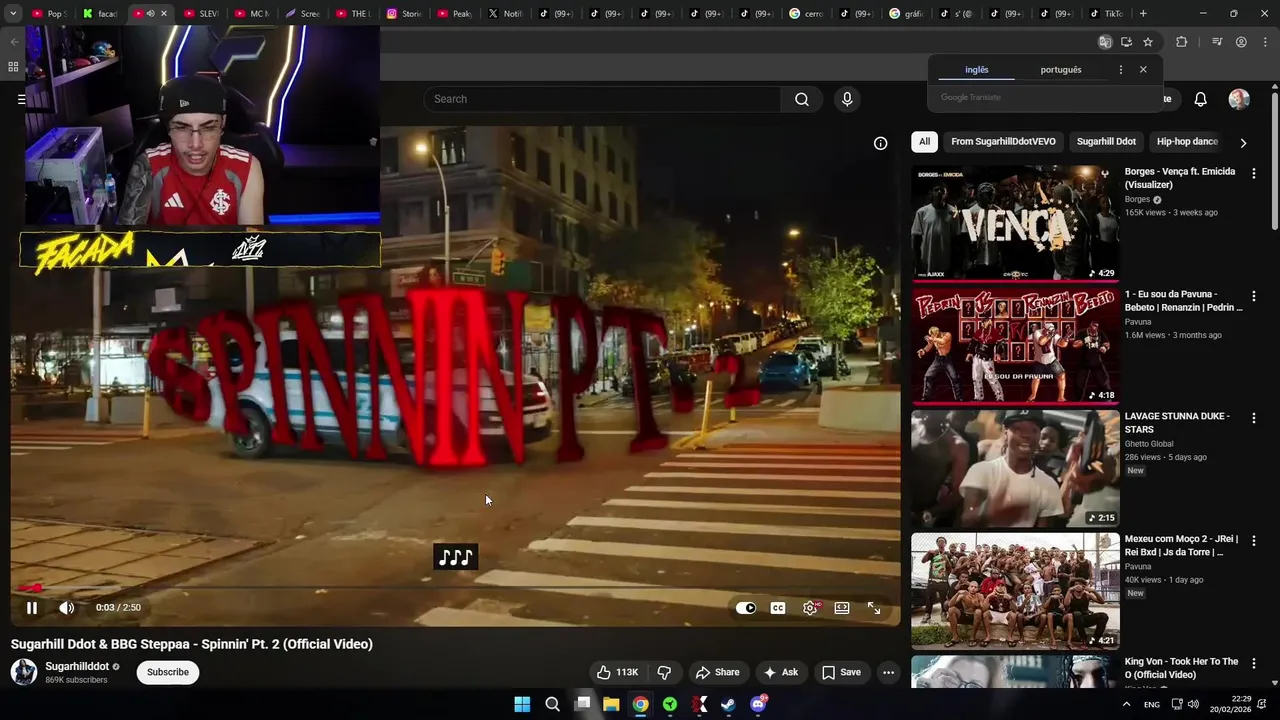Open the tab search dropdown arrow
This screenshot has height=720, width=1280.
tap(11, 14)
